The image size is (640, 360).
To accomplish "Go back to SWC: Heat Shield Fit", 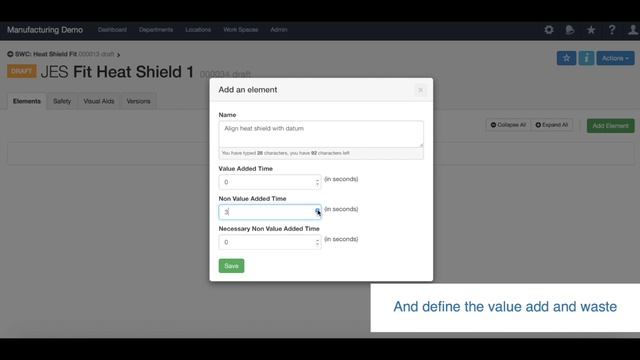I will pos(42,54).
